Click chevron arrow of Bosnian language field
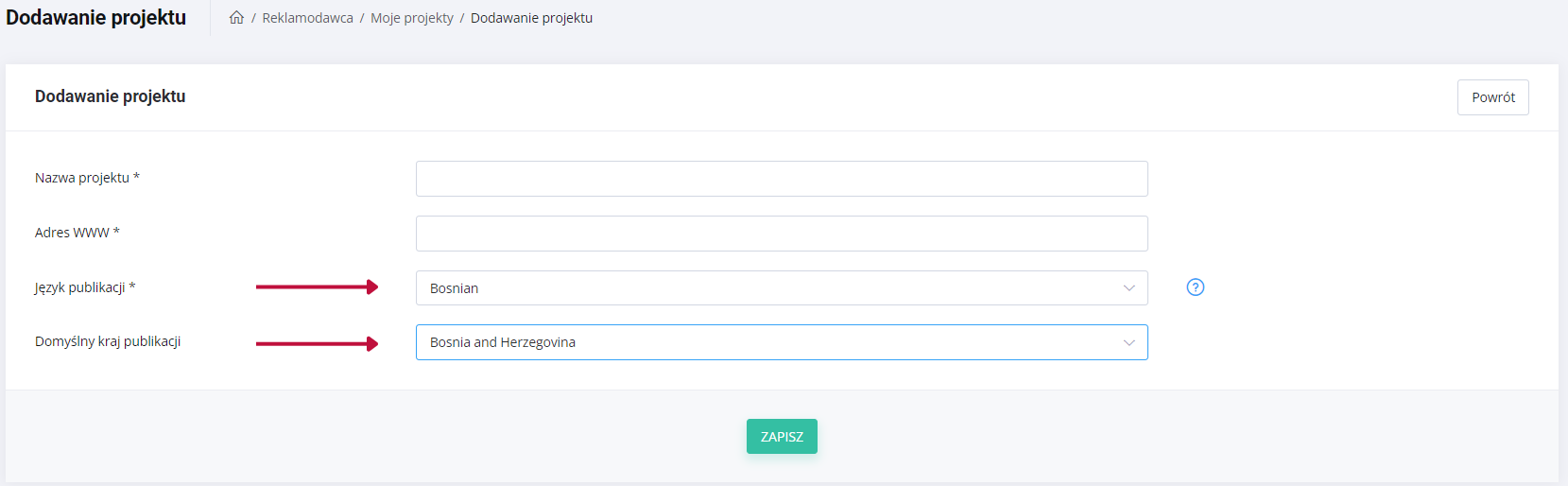Screen dimensions: 1568x486 pyautogui.click(x=1129, y=288)
